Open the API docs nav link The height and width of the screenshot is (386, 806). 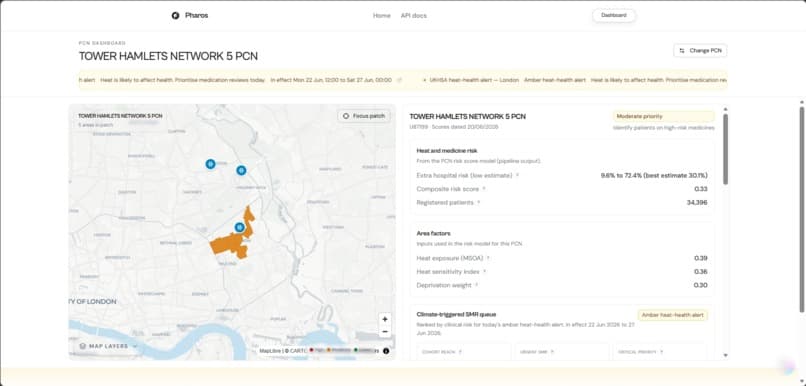click(x=414, y=15)
